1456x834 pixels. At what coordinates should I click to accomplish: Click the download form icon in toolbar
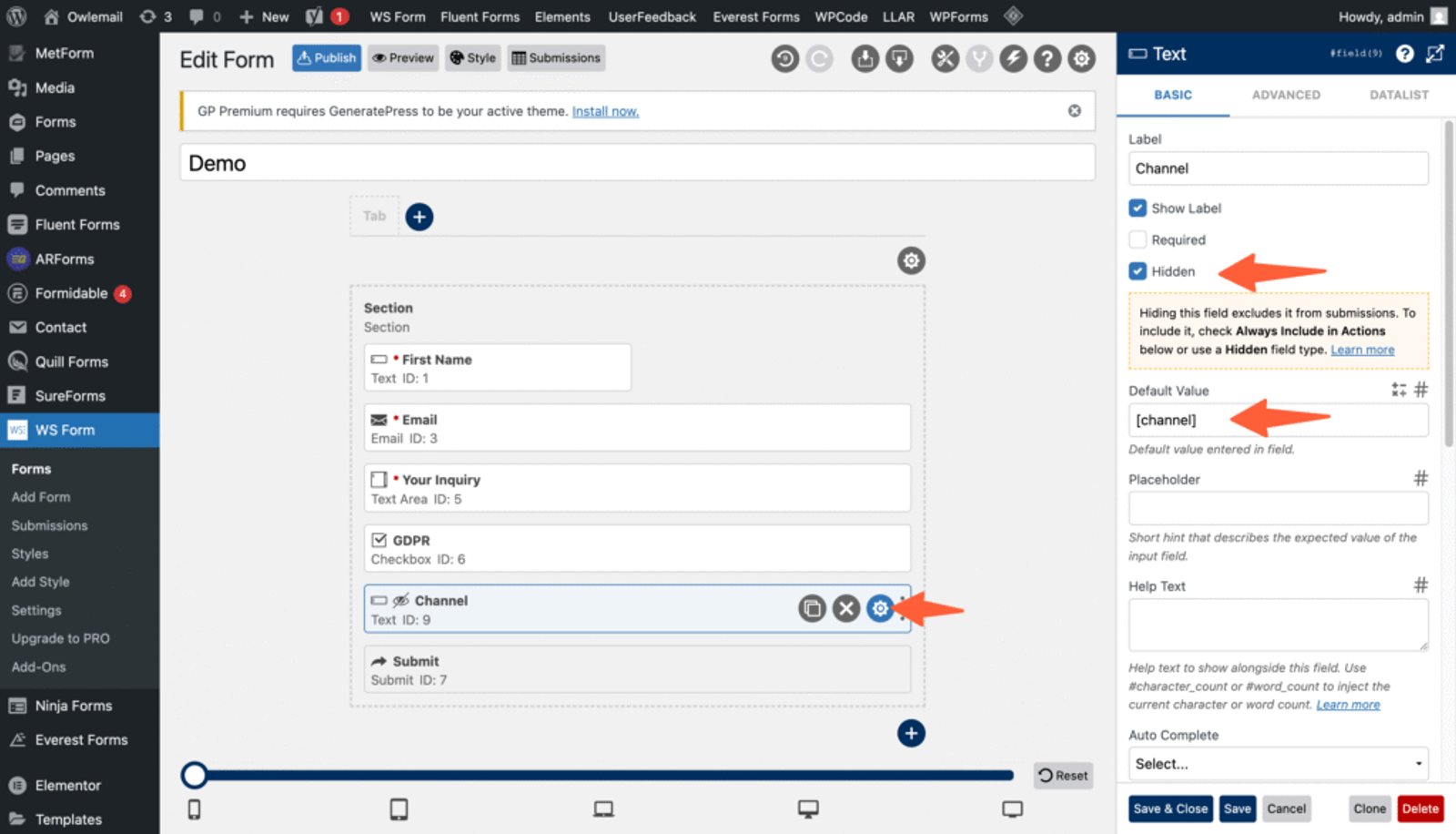pos(899,59)
